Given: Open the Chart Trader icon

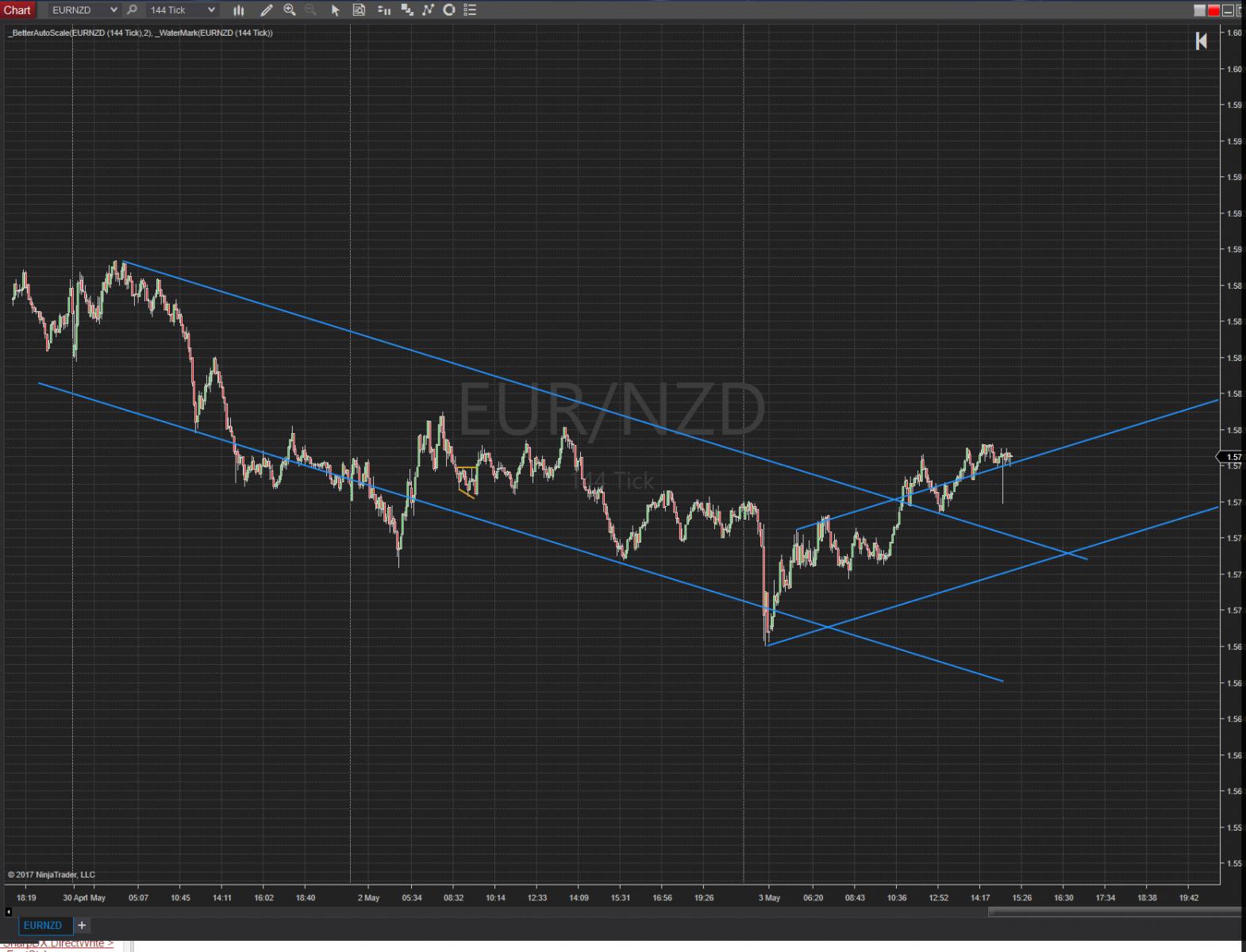Looking at the screenshot, I should (384, 10).
